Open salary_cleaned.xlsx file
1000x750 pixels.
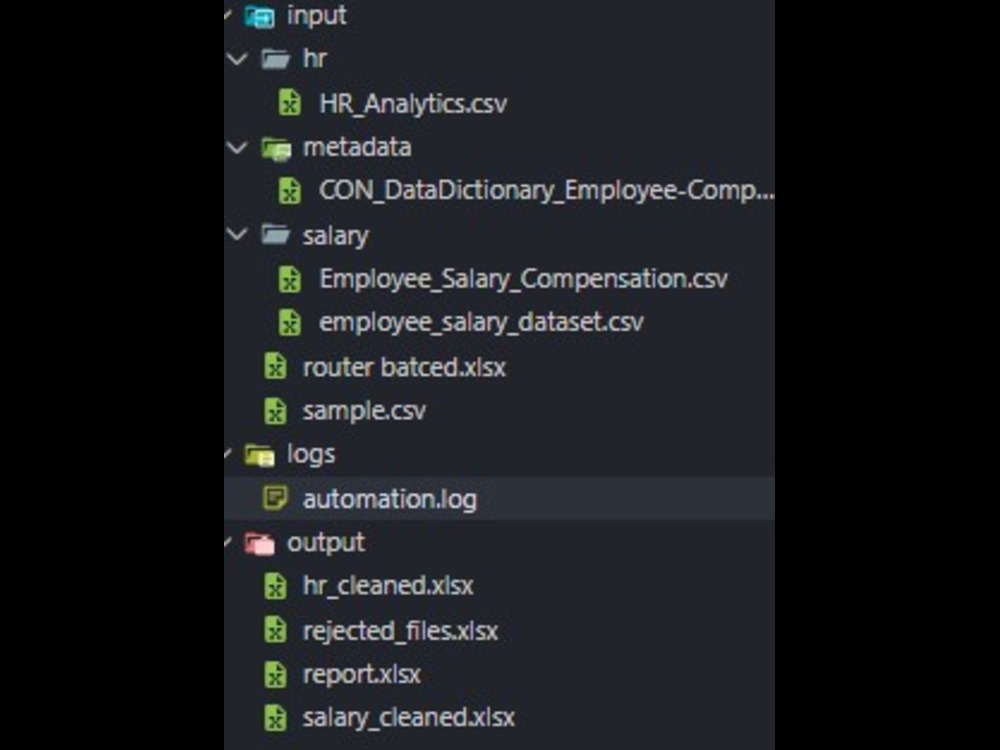408,718
